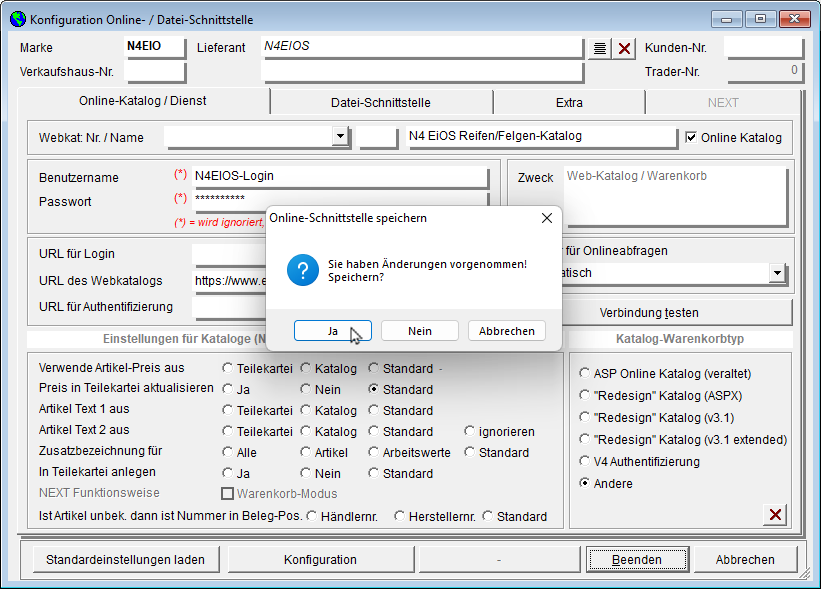Viewport: 821px width, 589px height.
Task: Click Abbrechen at window bottom right
Action: click(x=745, y=560)
